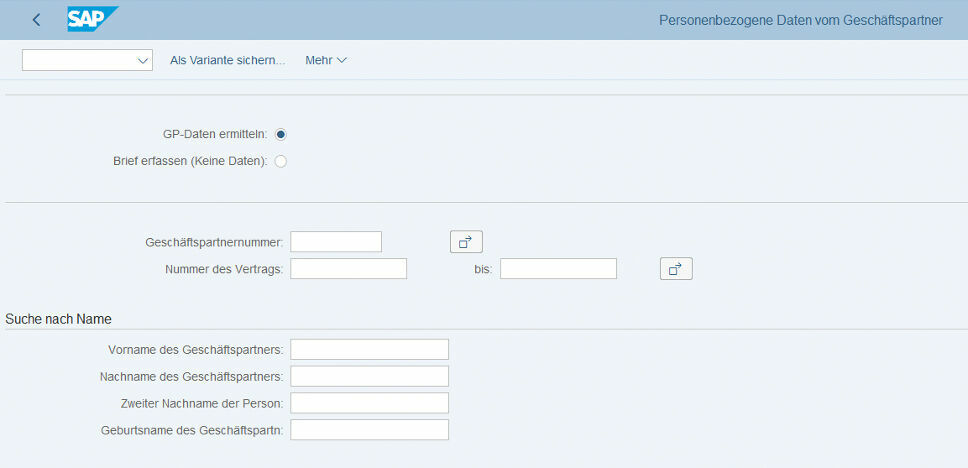
Task: Click the Geburtsname des Geschäftspartn field
Action: tap(369, 430)
